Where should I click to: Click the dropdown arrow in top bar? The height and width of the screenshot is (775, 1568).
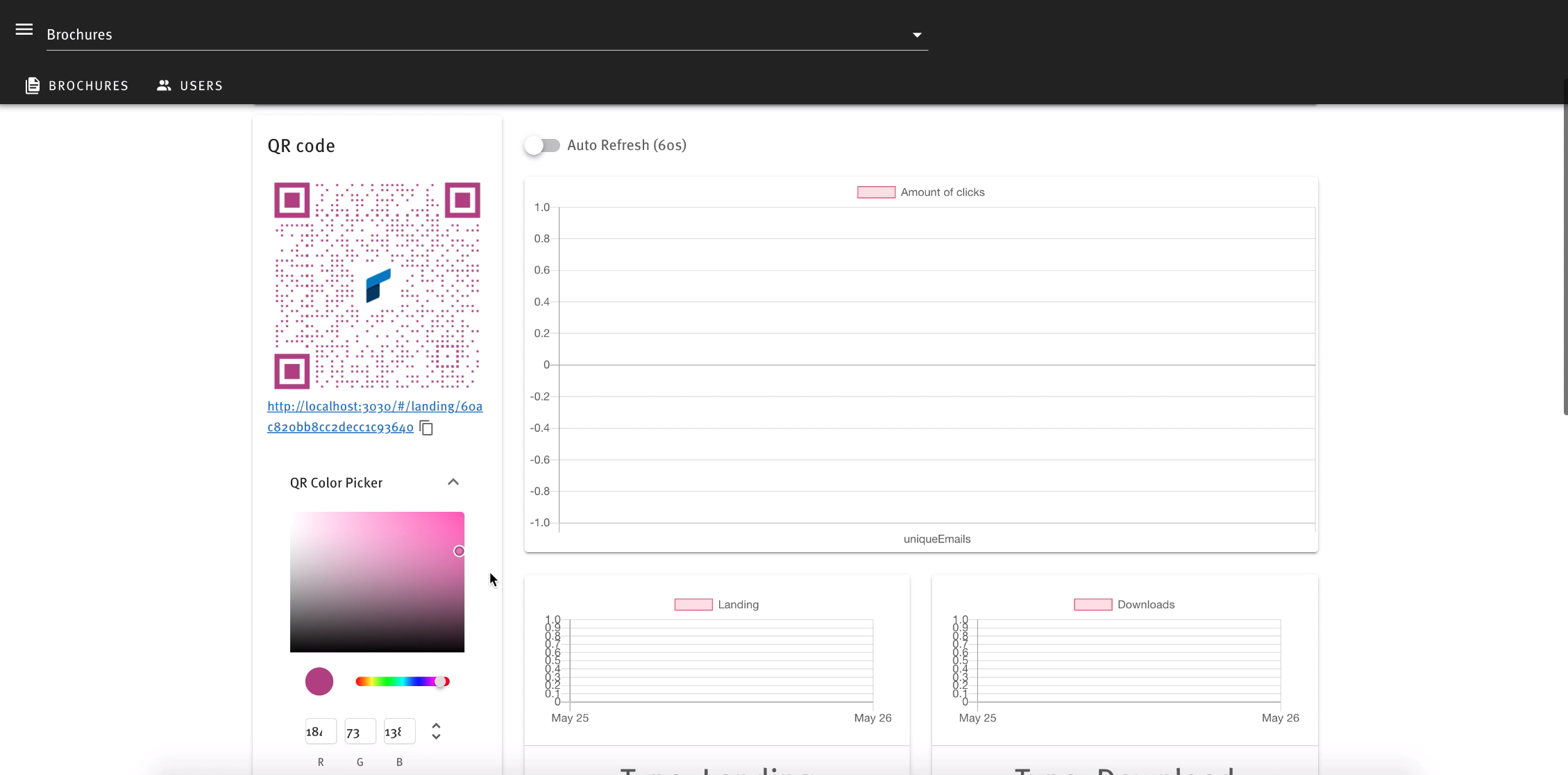coord(917,35)
